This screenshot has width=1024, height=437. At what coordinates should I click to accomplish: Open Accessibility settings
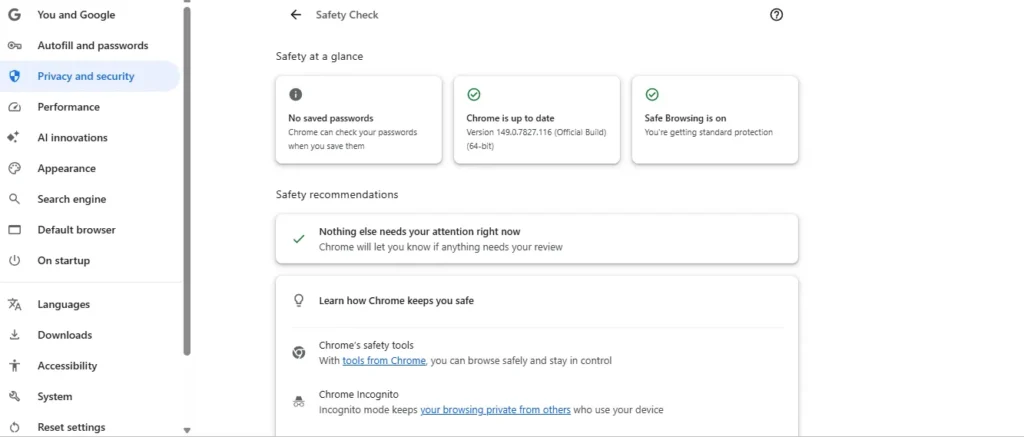coord(90,365)
